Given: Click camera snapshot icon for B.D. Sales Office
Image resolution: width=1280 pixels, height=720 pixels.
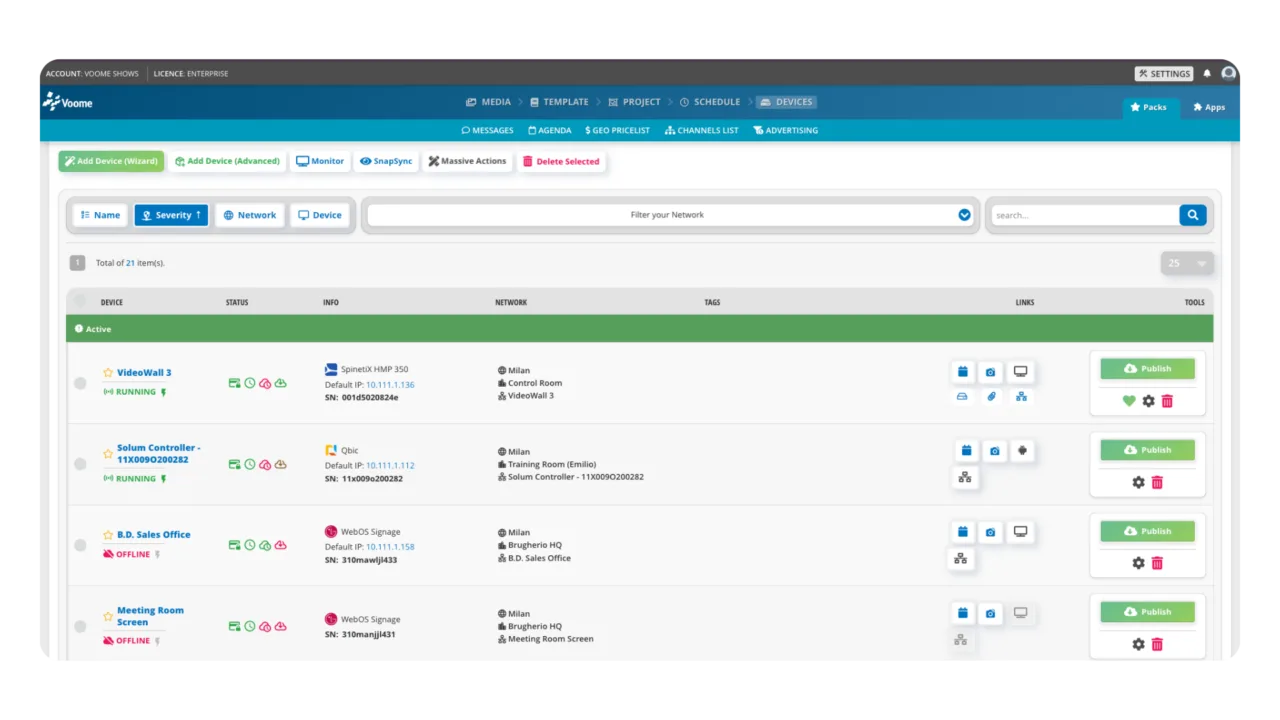Looking at the screenshot, I should pyautogui.click(x=991, y=532).
